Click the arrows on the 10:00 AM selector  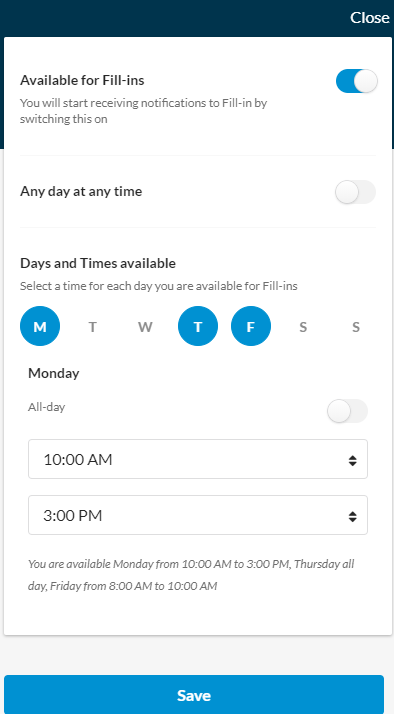[x=353, y=460]
